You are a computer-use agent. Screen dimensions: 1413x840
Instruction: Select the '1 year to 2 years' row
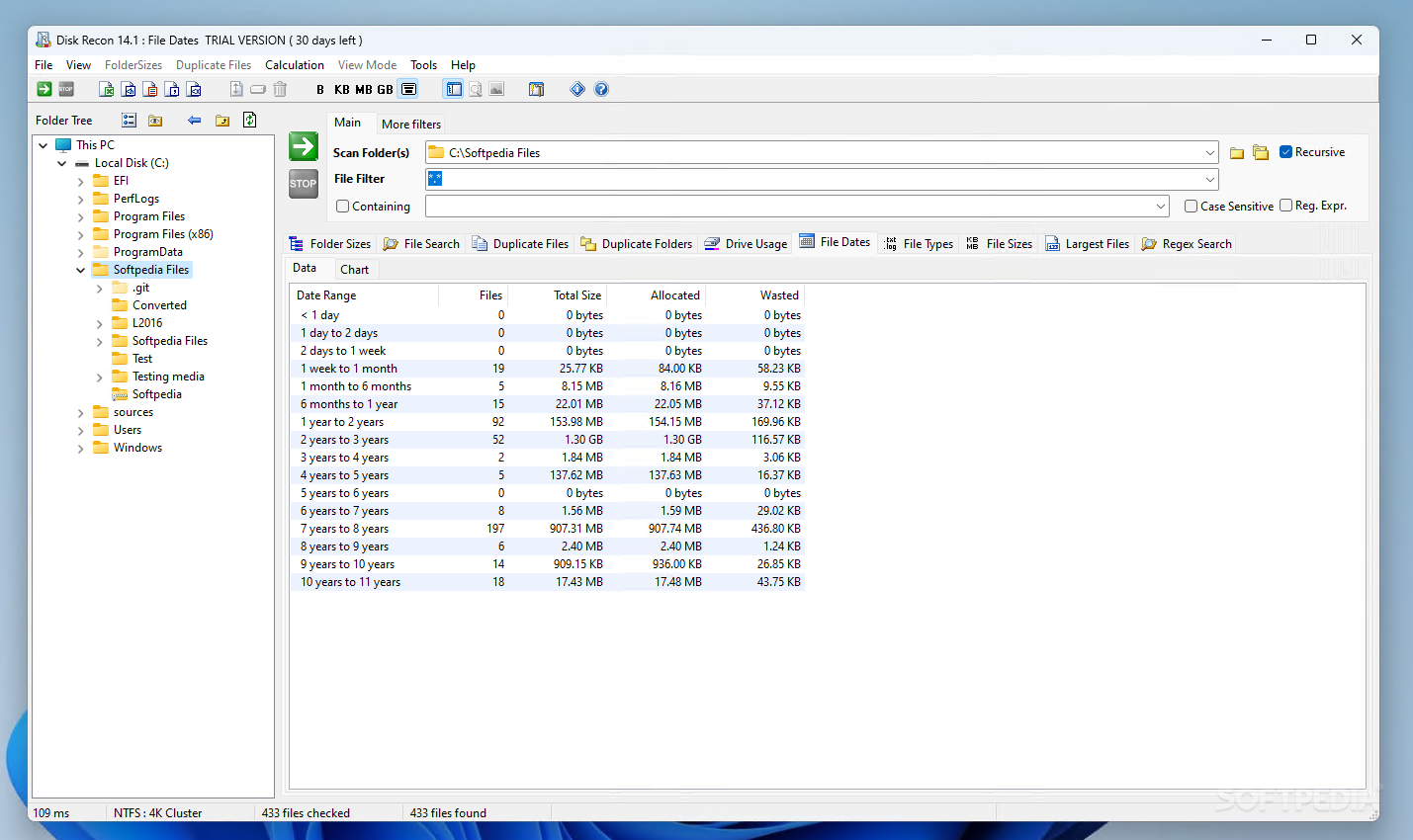(x=548, y=422)
